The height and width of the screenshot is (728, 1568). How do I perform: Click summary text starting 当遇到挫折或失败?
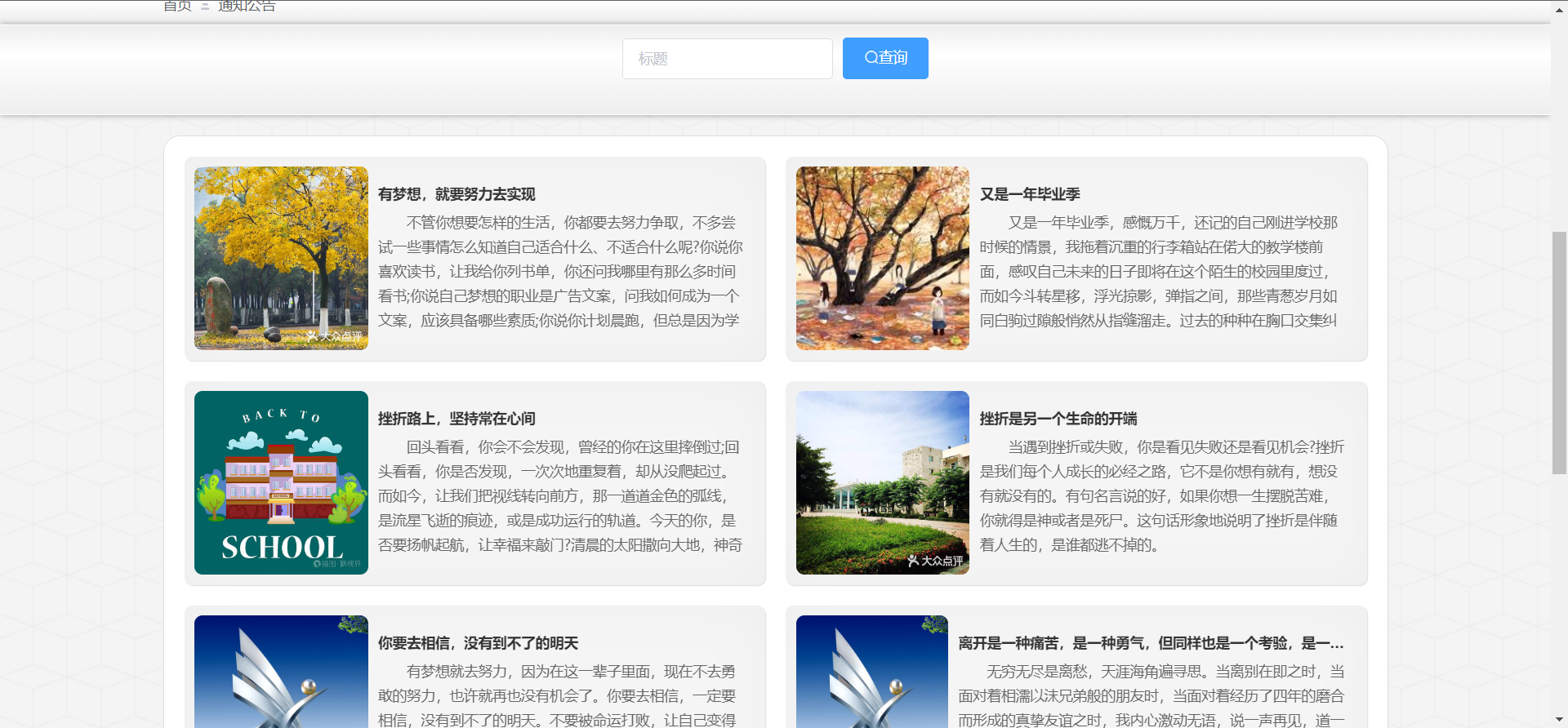1162,496
